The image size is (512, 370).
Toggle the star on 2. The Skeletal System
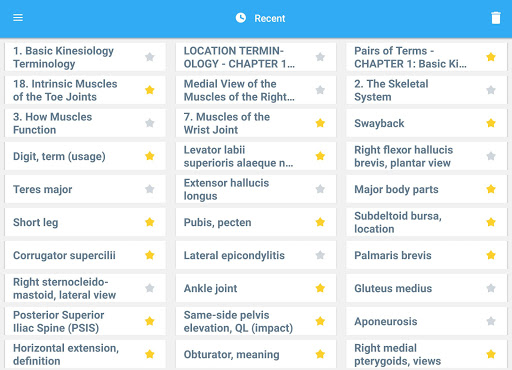[x=491, y=90]
